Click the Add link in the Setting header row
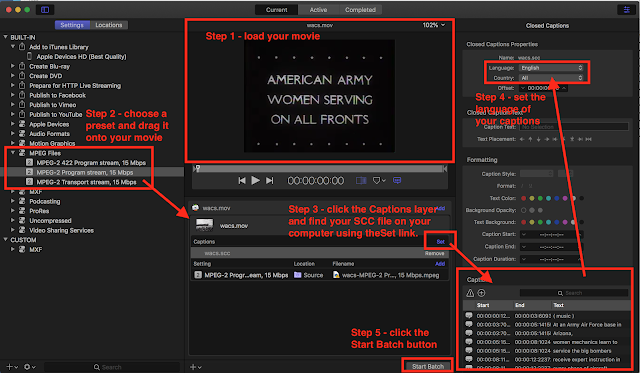This screenshot has height=373, width=640. pos(440,264)
